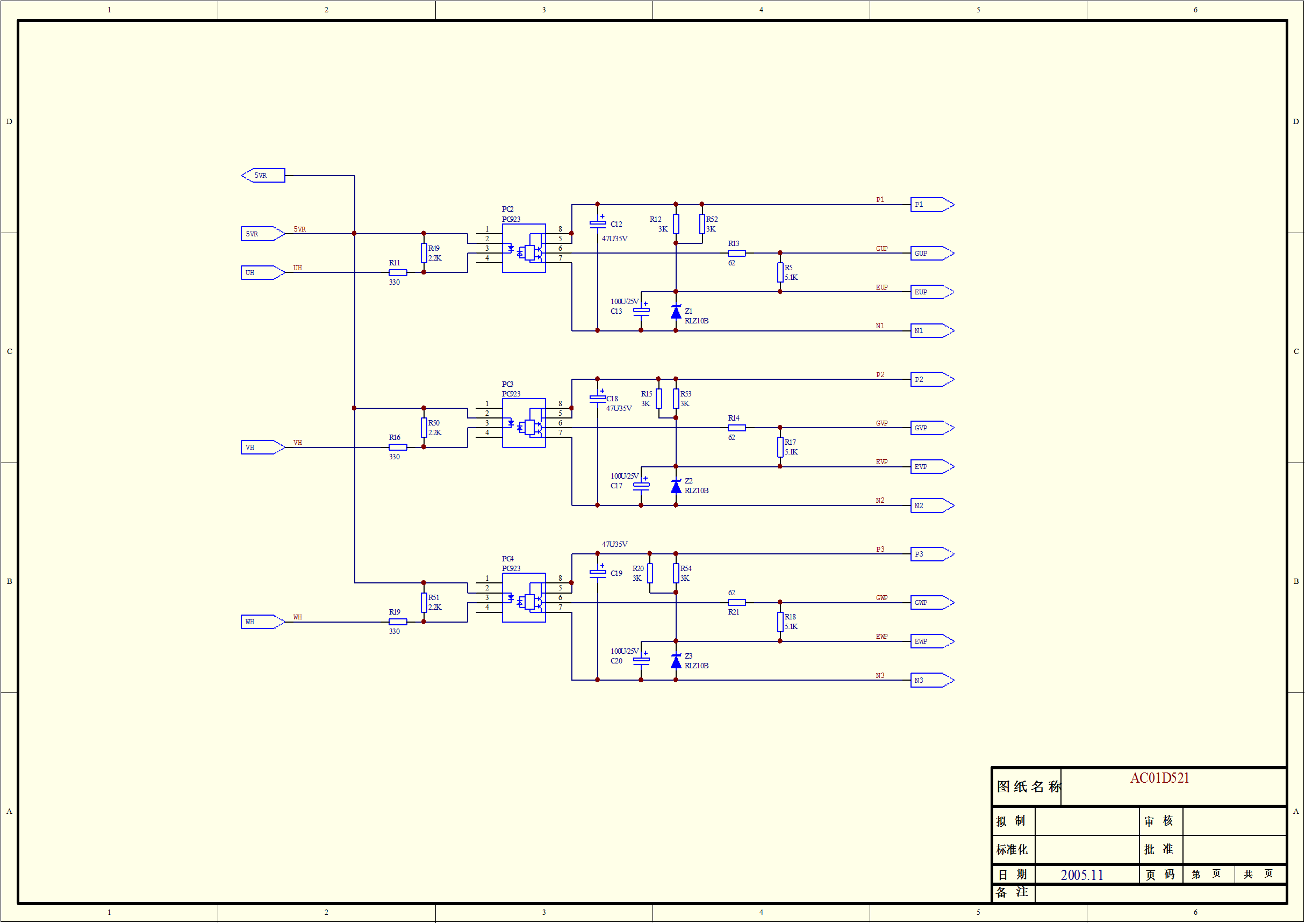Select the P2 output port
The height and width of the screenshot is (924, 1305).
pyautogui.click(x=933, y=379)
